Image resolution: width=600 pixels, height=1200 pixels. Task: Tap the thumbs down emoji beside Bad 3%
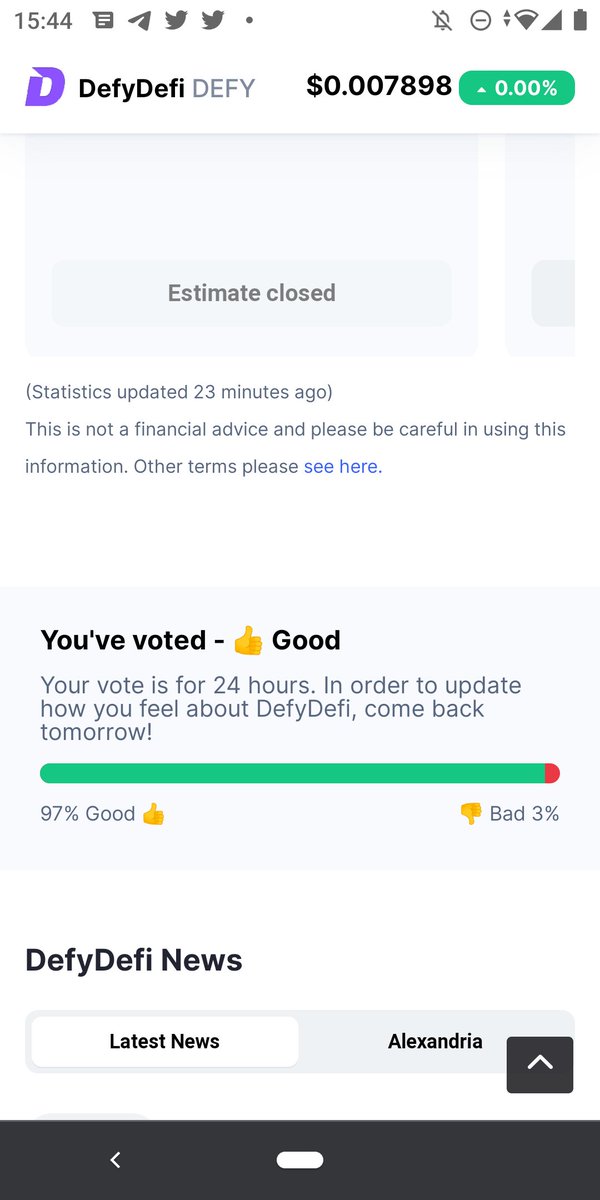tap(470, 814)
